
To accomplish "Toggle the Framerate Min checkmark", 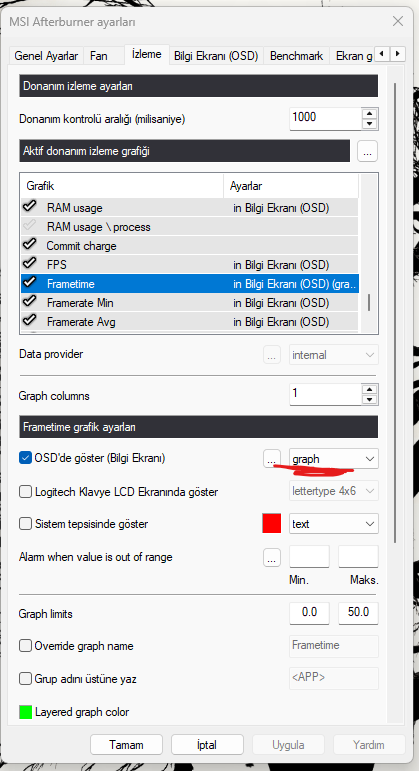I will click(x=30, y=301).
